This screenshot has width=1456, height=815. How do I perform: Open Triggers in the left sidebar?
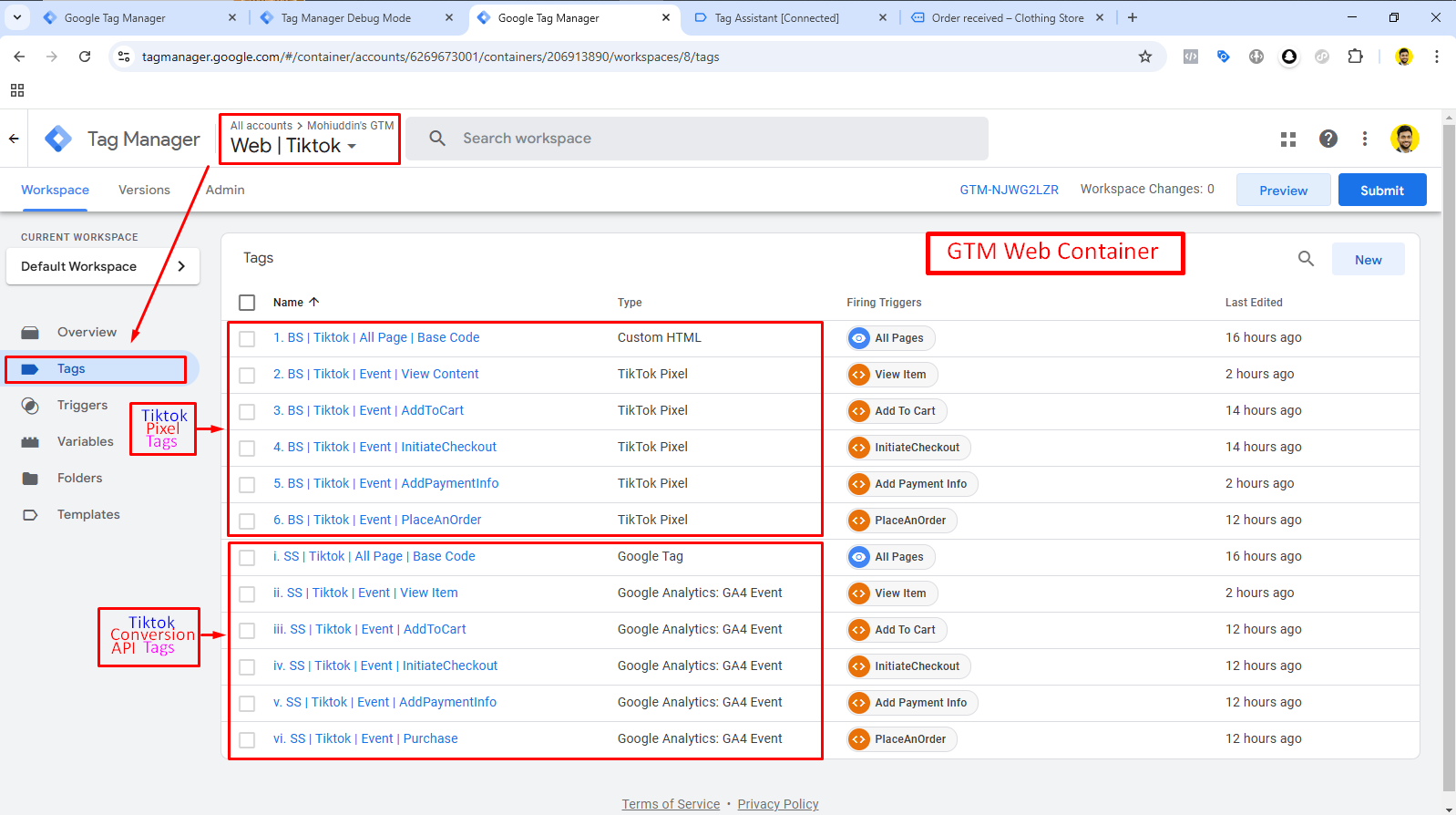coord(82,405)
